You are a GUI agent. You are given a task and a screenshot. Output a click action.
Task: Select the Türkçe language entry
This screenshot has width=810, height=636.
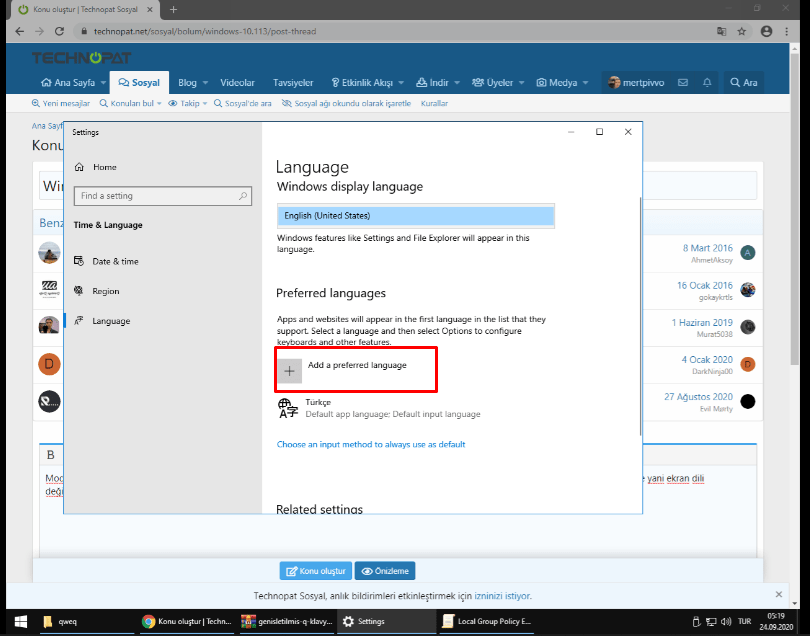380,408
